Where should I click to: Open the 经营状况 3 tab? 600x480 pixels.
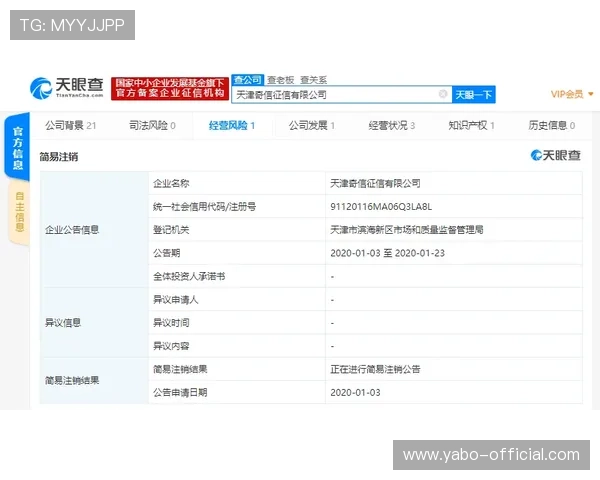(x=391, y=125)
